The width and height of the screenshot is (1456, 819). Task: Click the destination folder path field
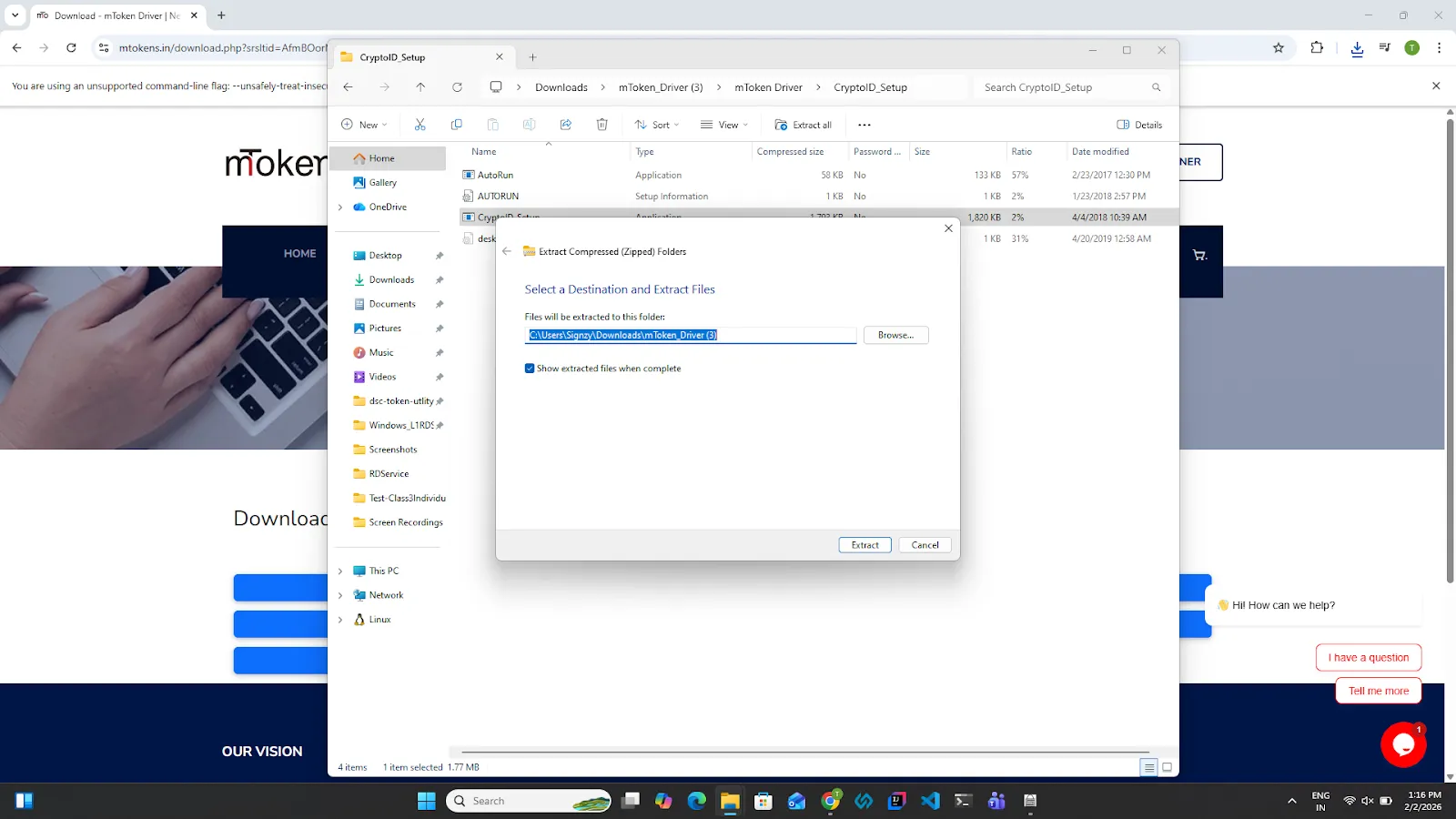click(x=691, y=335)
